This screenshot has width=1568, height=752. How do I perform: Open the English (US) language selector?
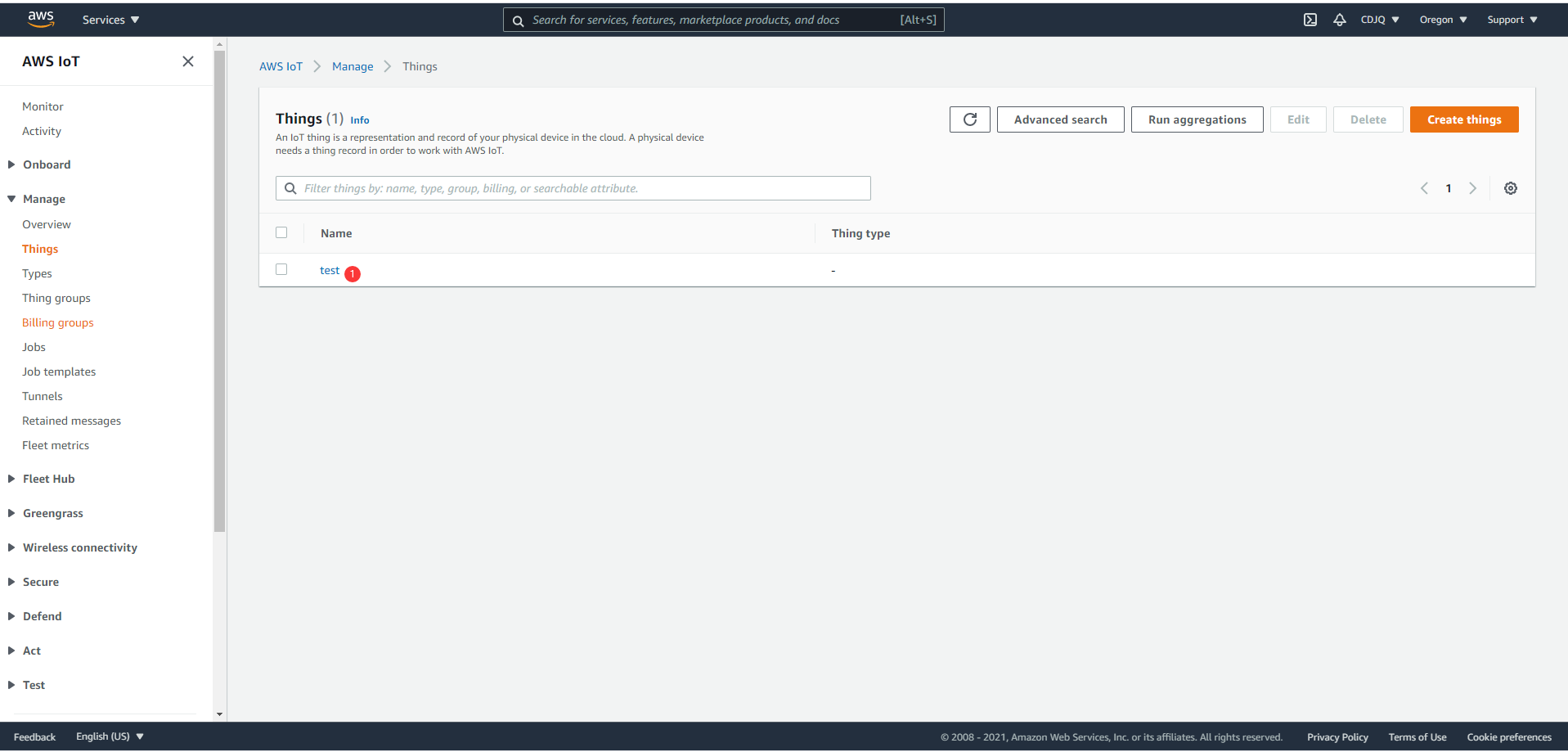tap(110, 736)
